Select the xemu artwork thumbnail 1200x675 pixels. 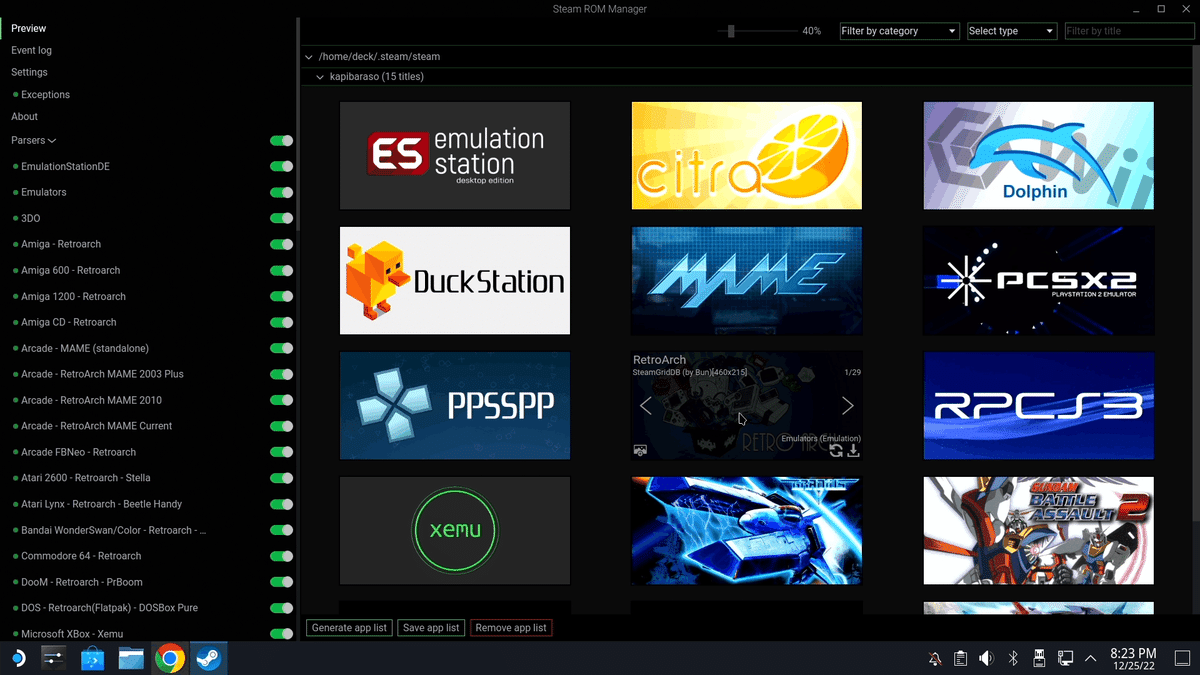point(455,530)
